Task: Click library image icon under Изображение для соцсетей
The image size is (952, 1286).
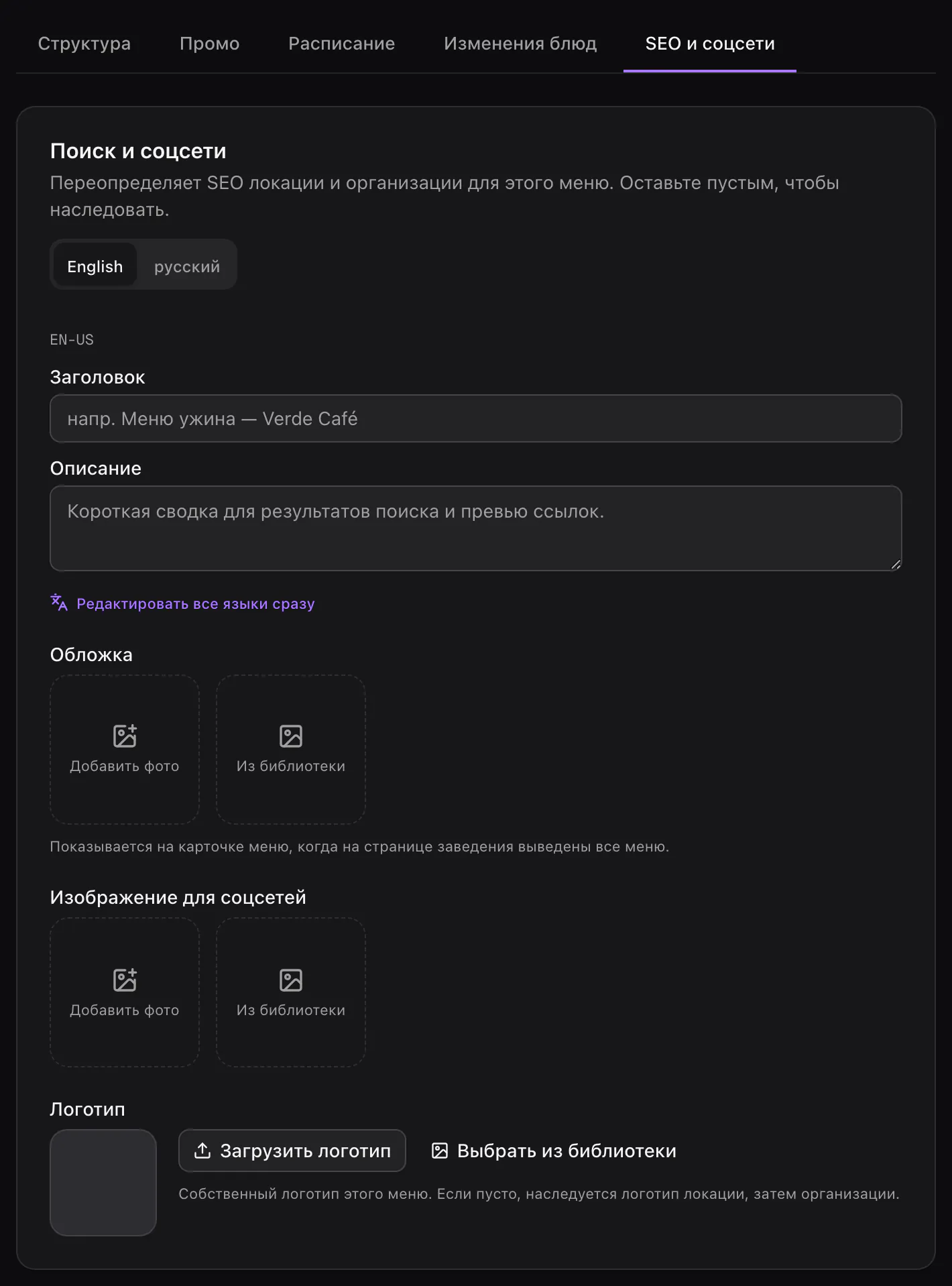Action: click(x=291, y=980)
